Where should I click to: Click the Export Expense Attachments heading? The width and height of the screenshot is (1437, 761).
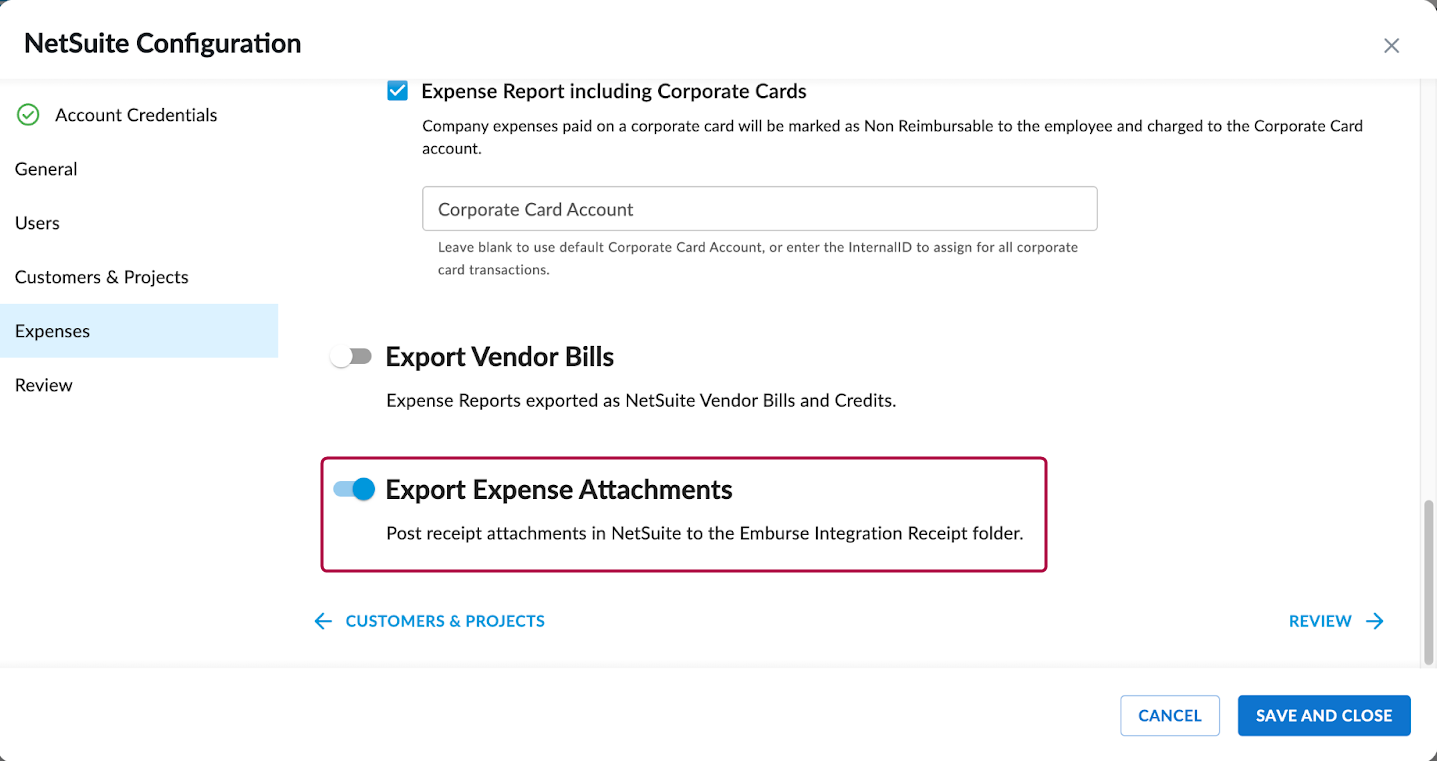point(559,489)
